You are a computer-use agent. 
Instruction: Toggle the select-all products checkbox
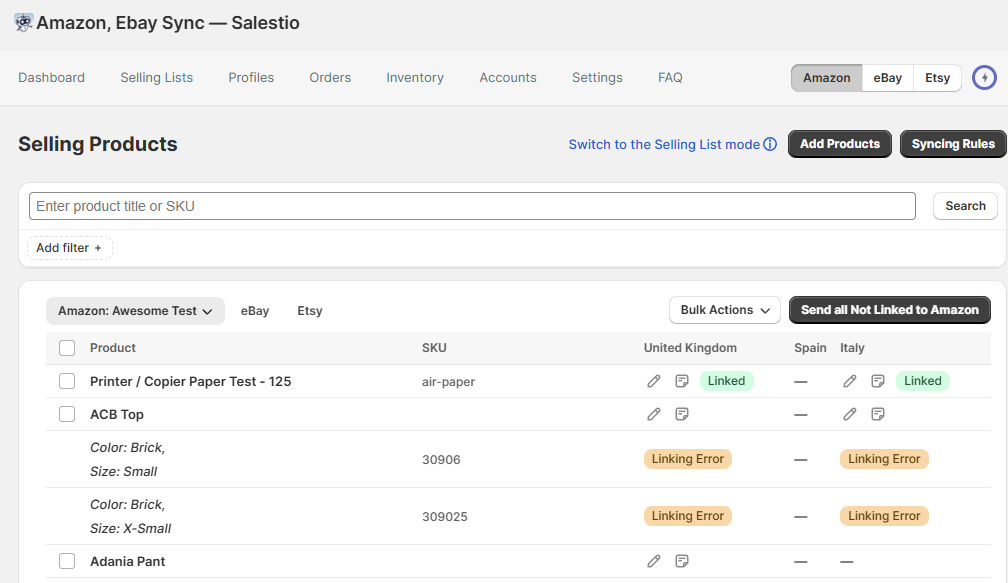click(x=67, y=348)
